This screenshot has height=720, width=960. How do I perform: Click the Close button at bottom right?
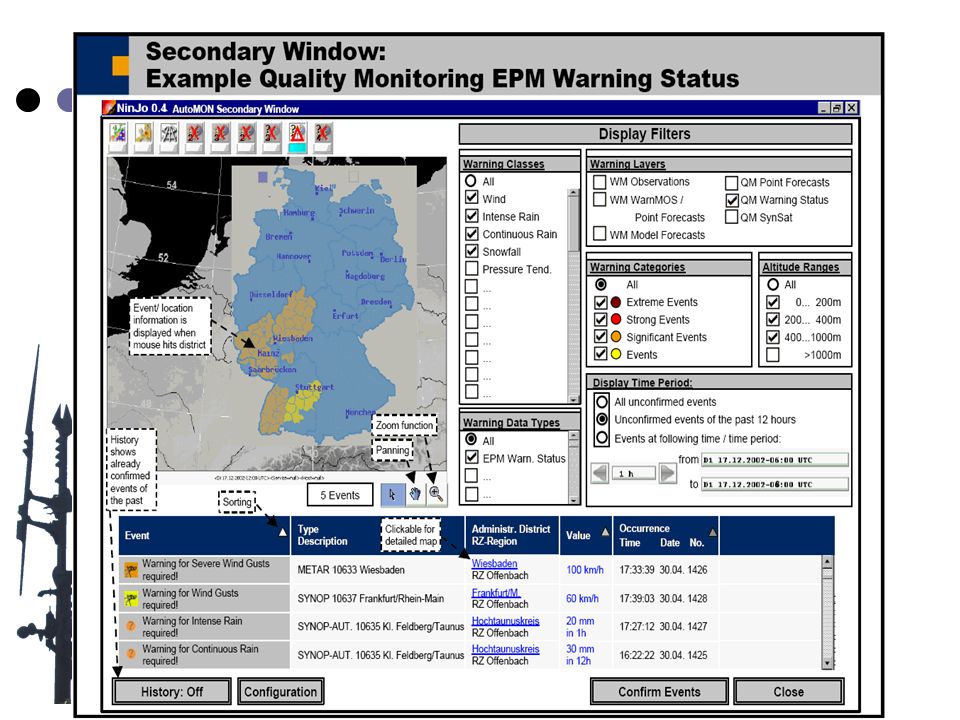coord(789,692)
